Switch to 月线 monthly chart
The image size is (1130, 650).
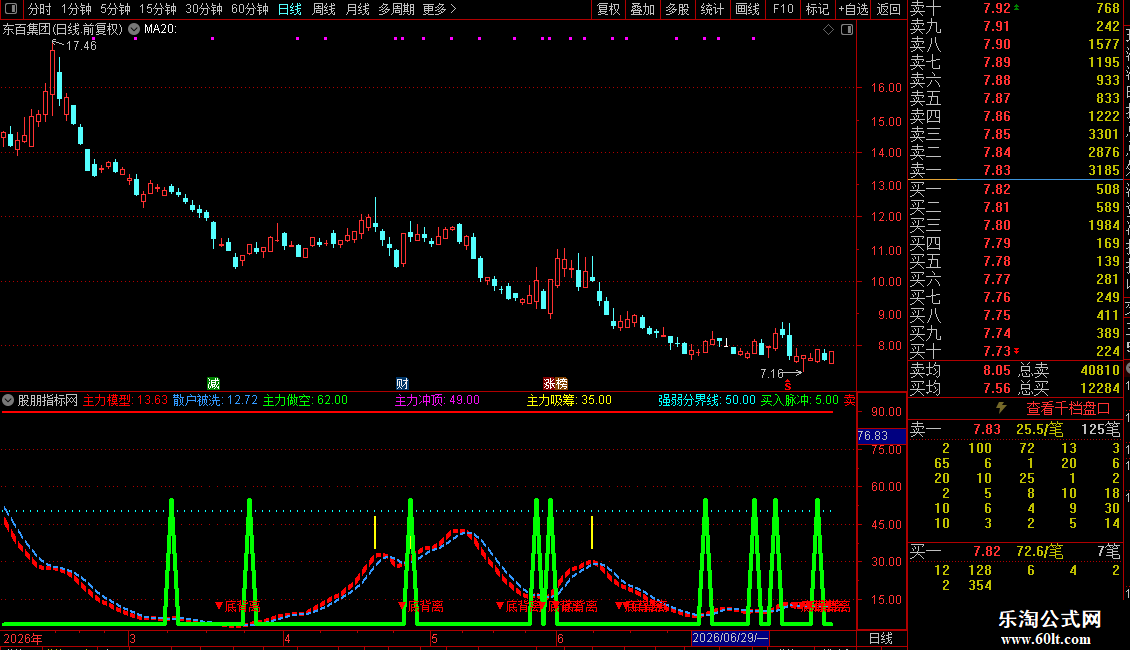pyautogui.click(x=357, y=9)
